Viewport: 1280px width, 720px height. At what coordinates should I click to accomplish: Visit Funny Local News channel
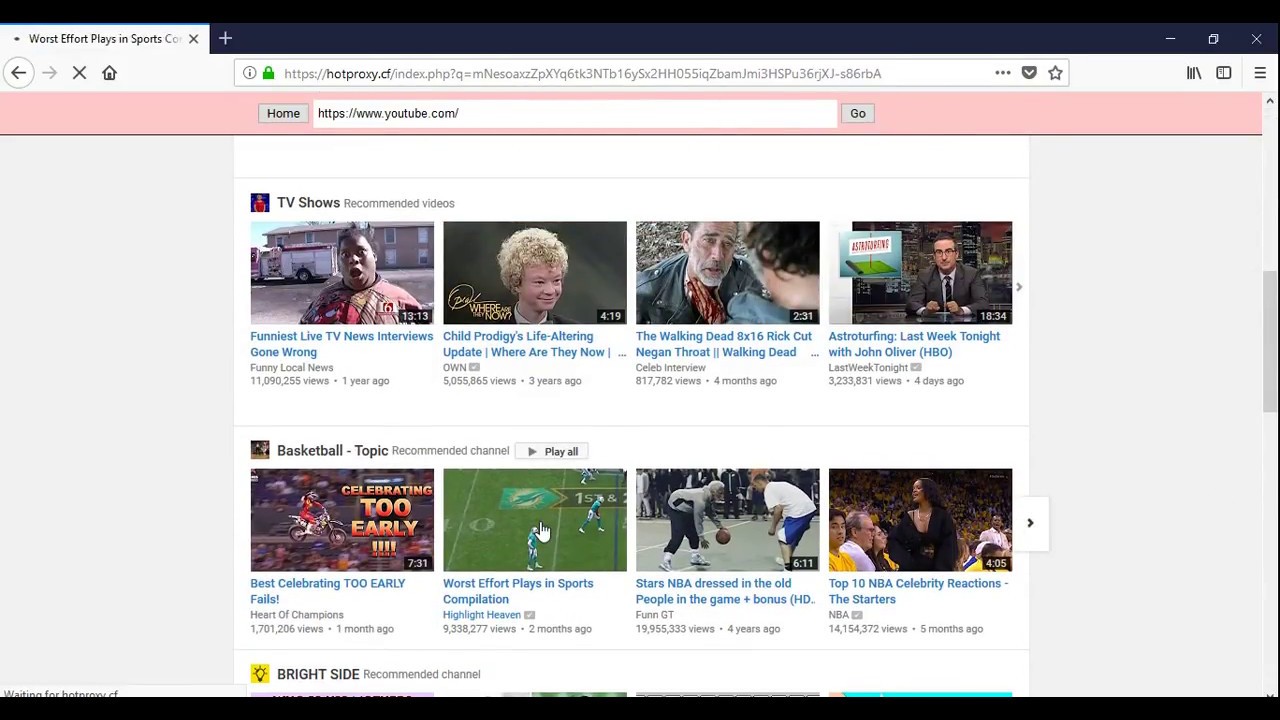(292, 368)
